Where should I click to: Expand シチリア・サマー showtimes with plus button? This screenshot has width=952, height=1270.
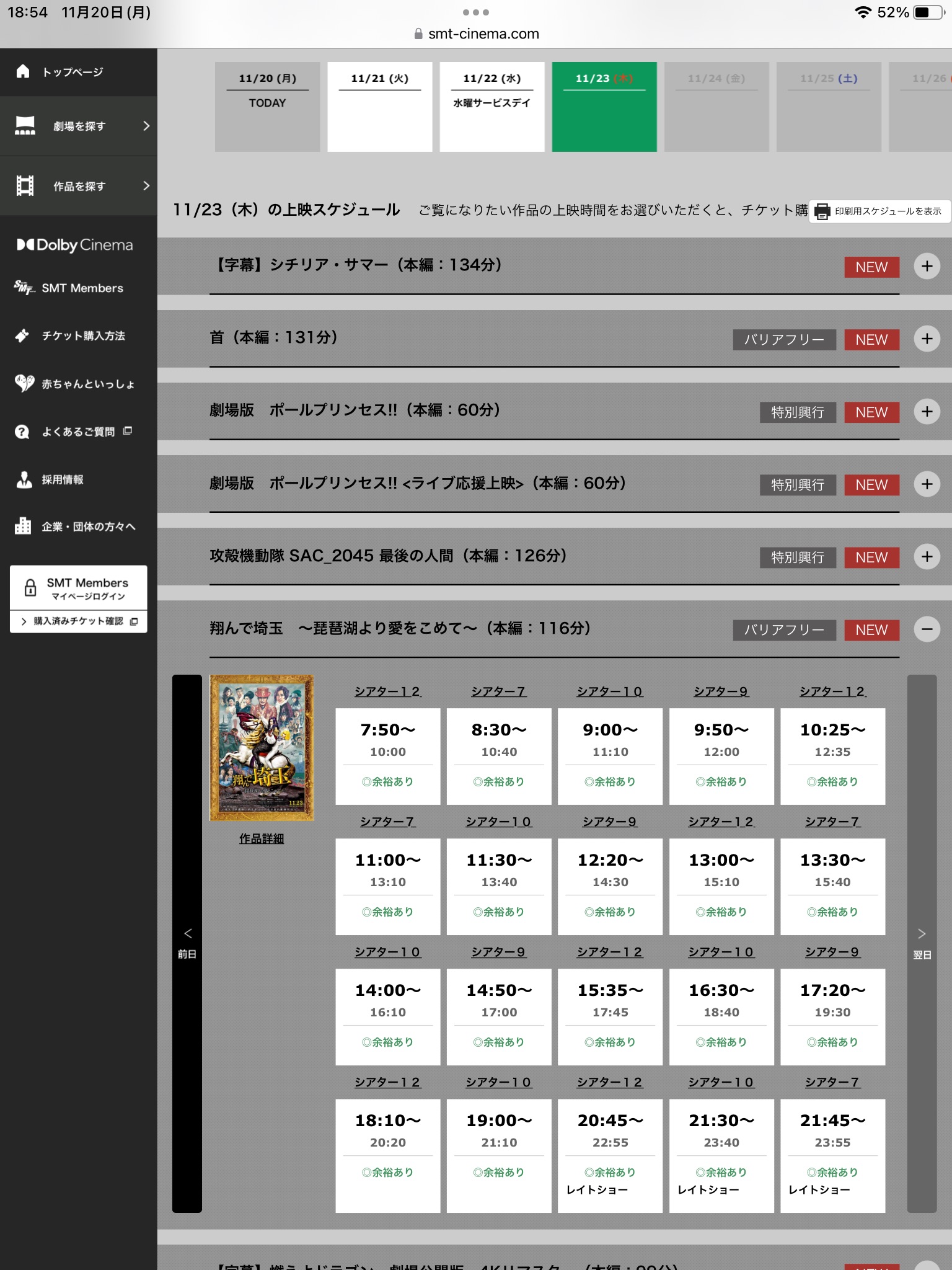coord(927,266)
